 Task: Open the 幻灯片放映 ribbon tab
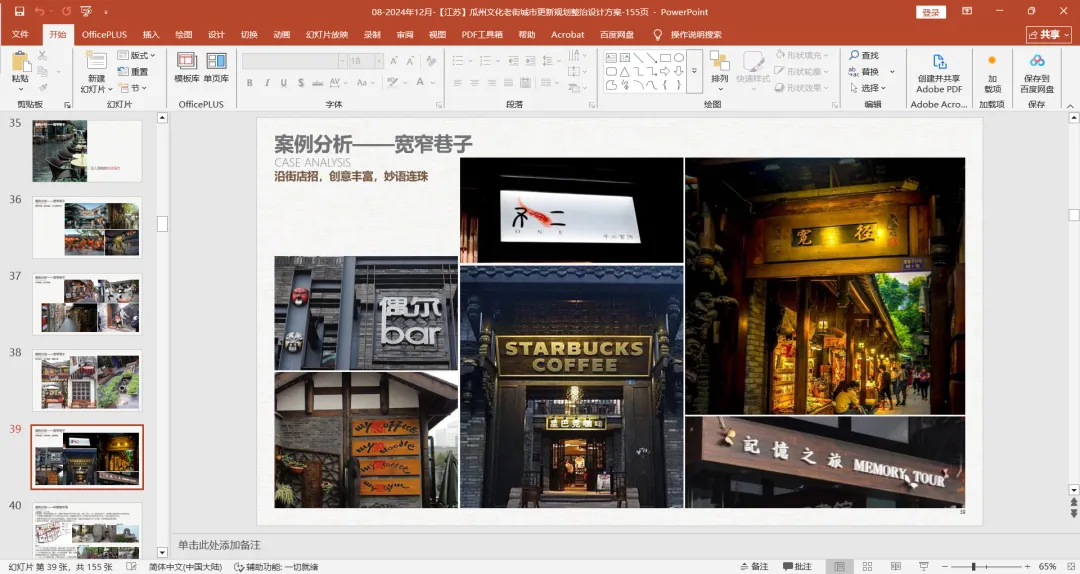click(x=326, y=35)
